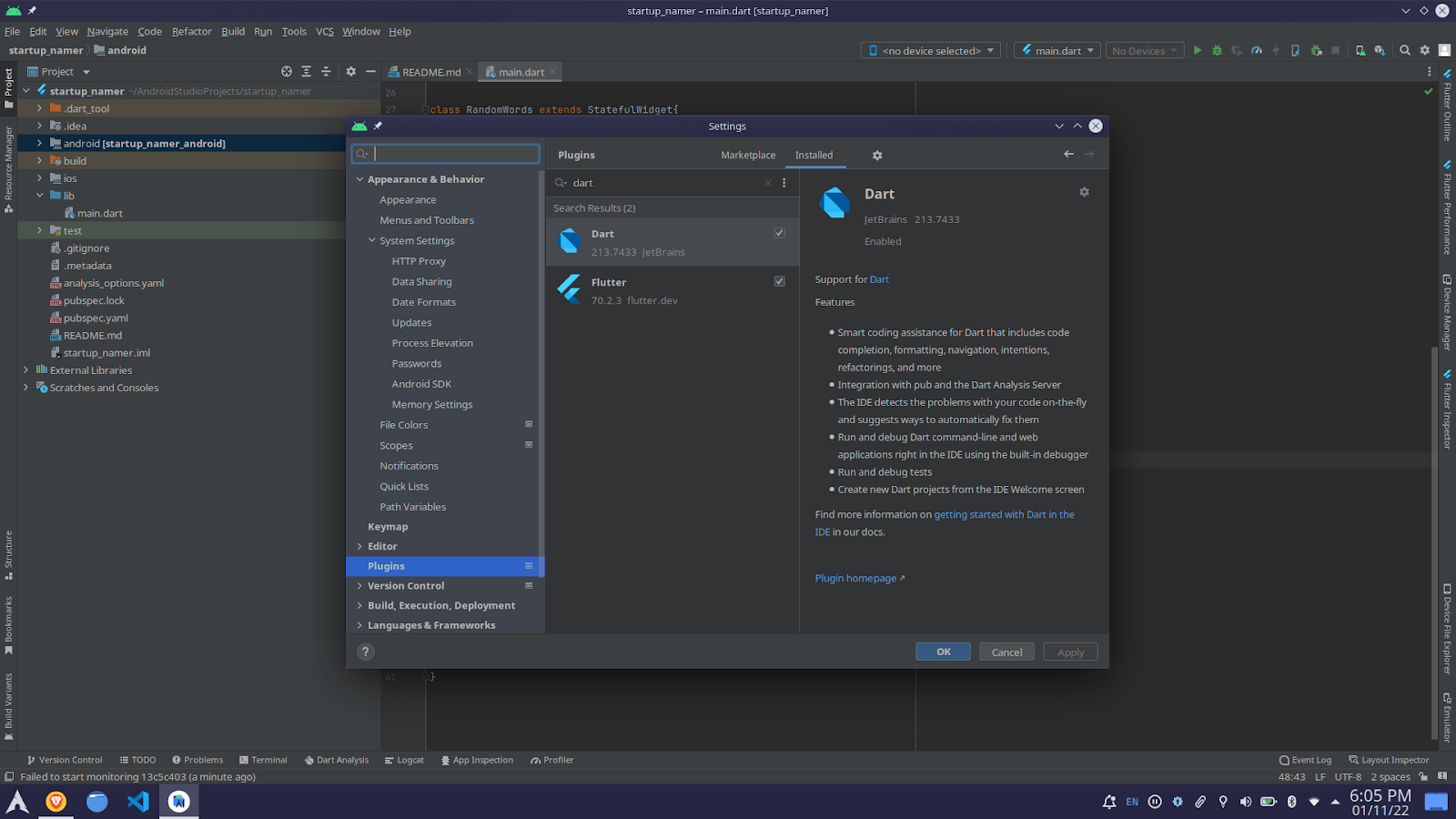Expand all icon in Project panel header
This screenshot has height=819, width=1456.
(307, 71)
